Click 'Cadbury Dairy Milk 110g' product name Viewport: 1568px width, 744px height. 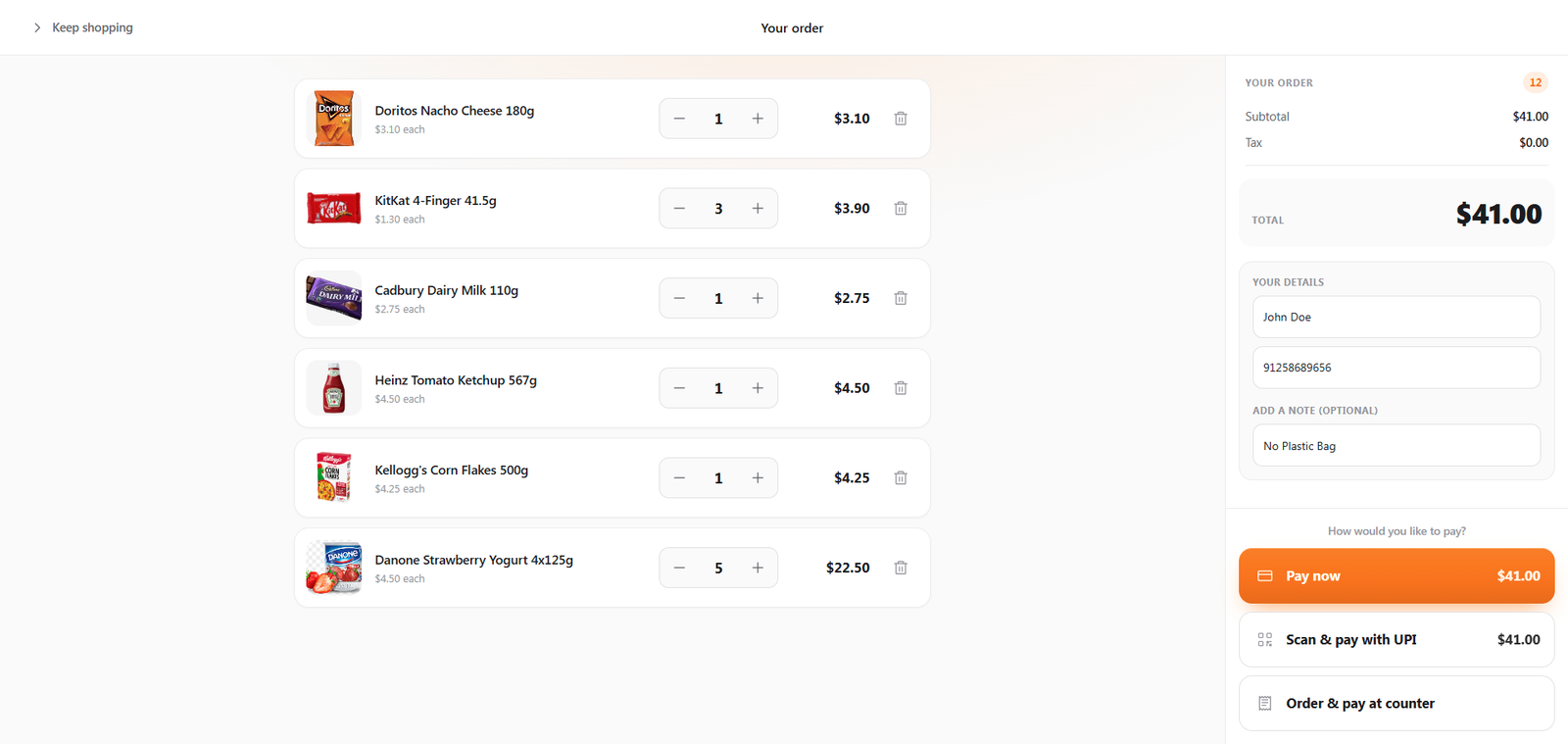[446, 290]
